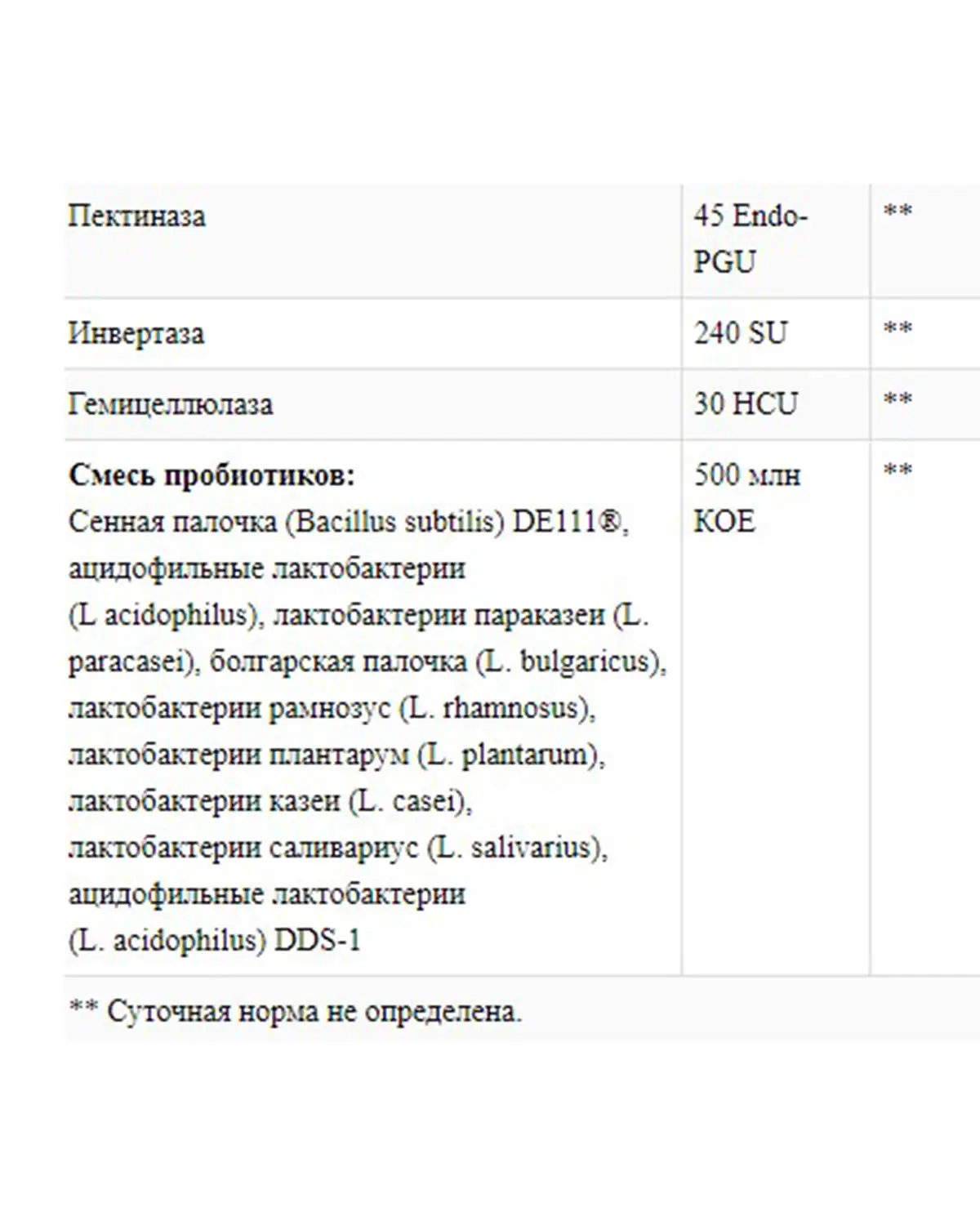Click the Гемицеллюлаза row label
The width and height of the screenshot is (980, 1225).
(171, 404)
